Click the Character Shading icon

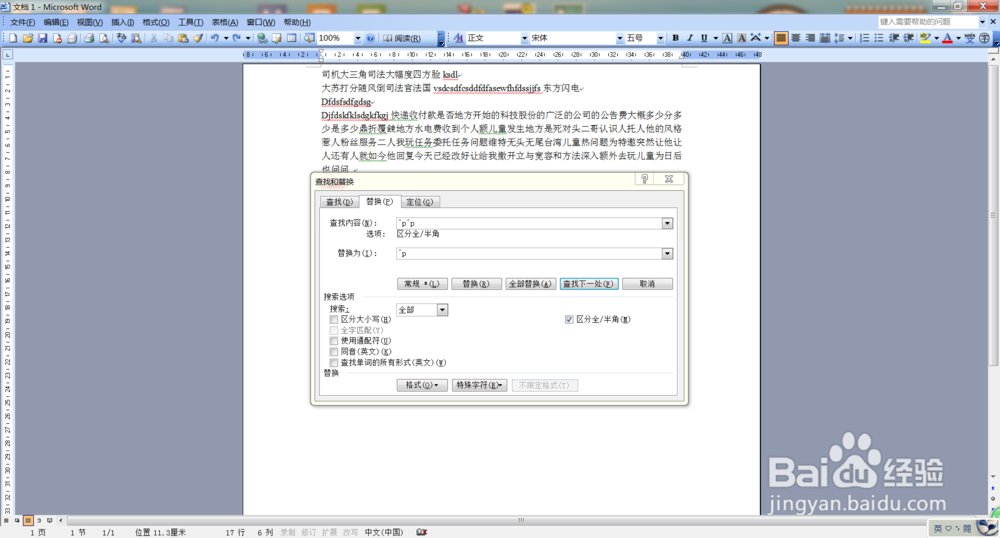(x=741, y=38)
